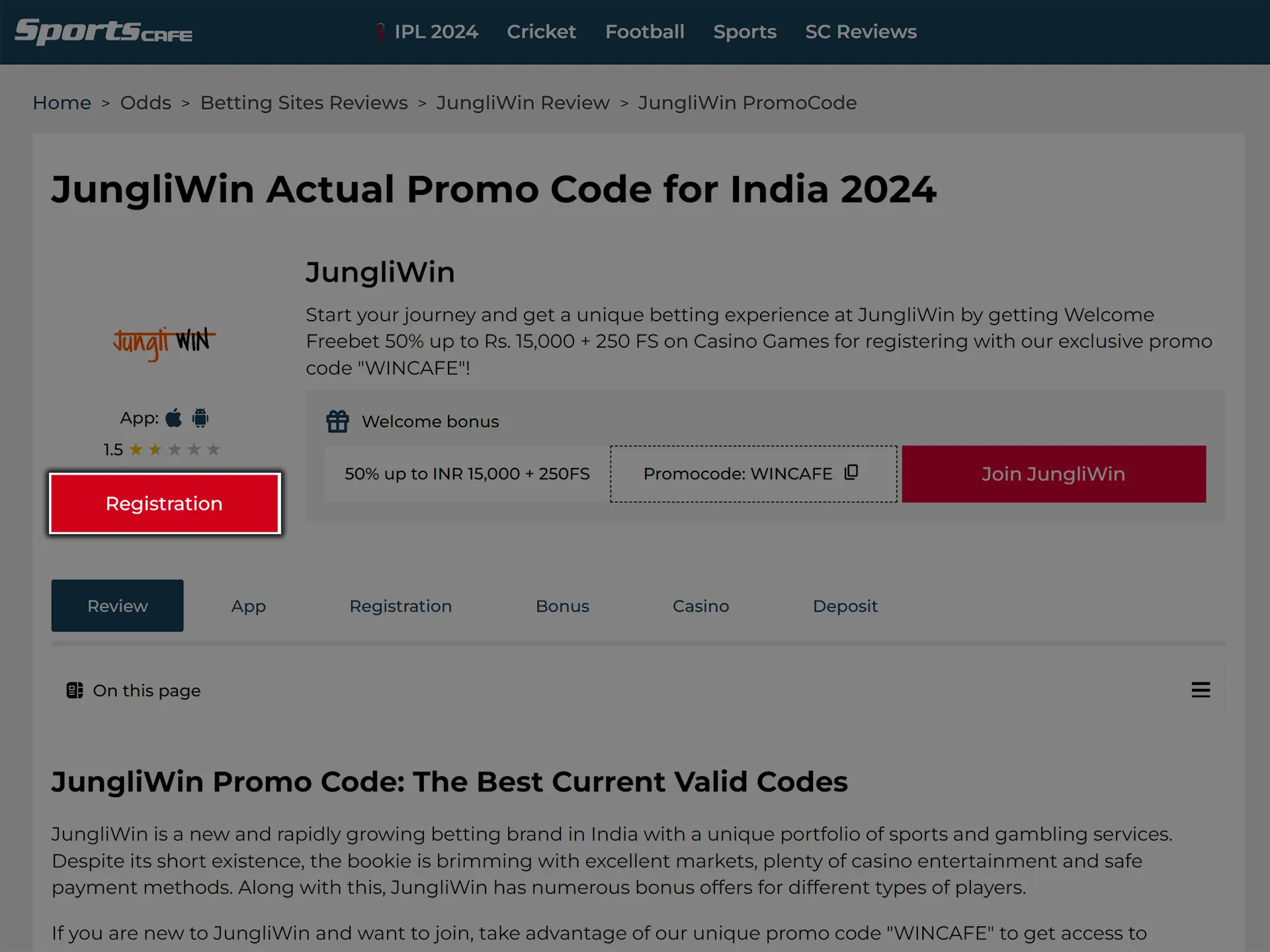Select the breadcrumb Betting Sites Reviews
This screenshot has height=952, width=1270.
(x=304, y=102)
